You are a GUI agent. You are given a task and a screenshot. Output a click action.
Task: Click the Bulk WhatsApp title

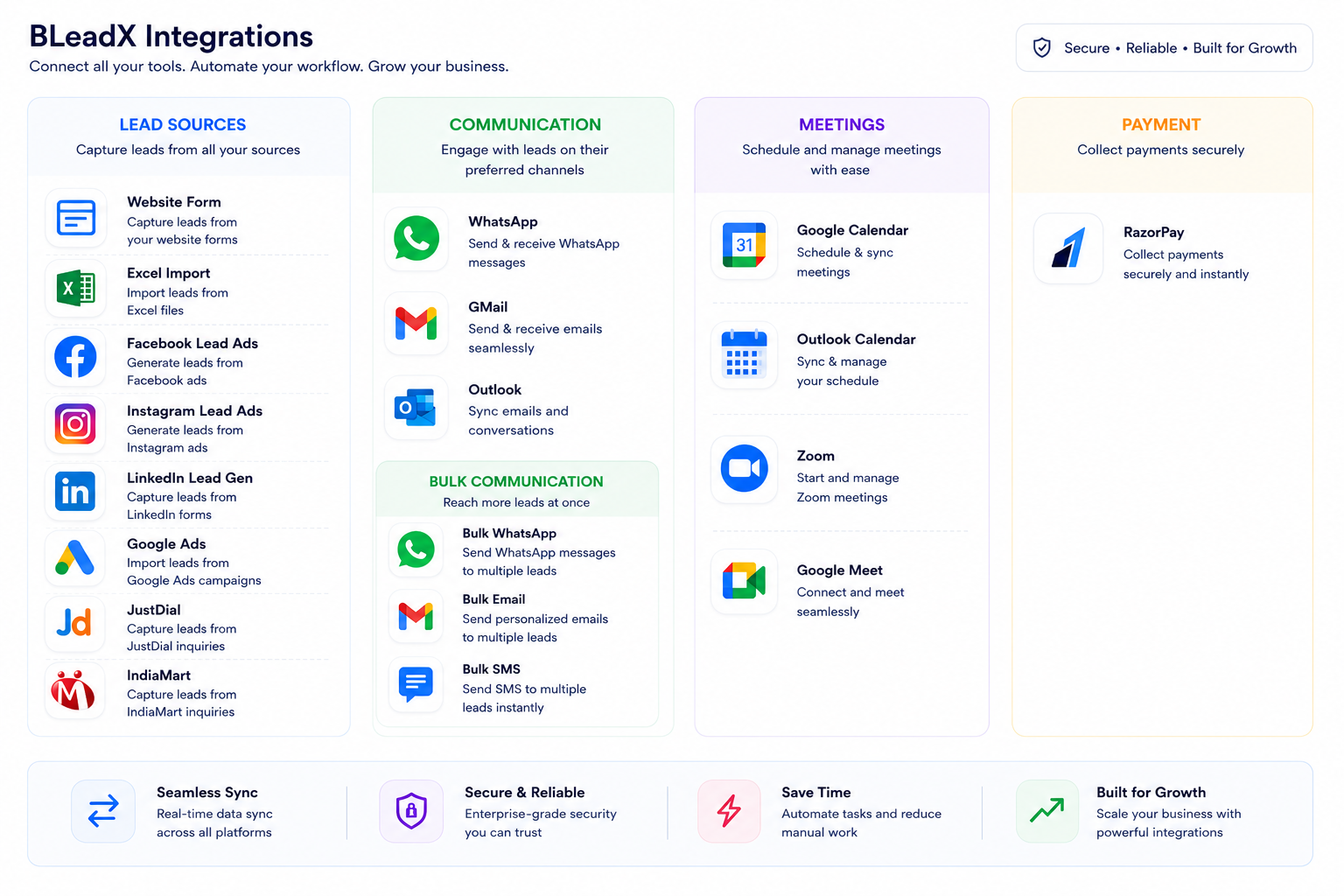point(509,533)
